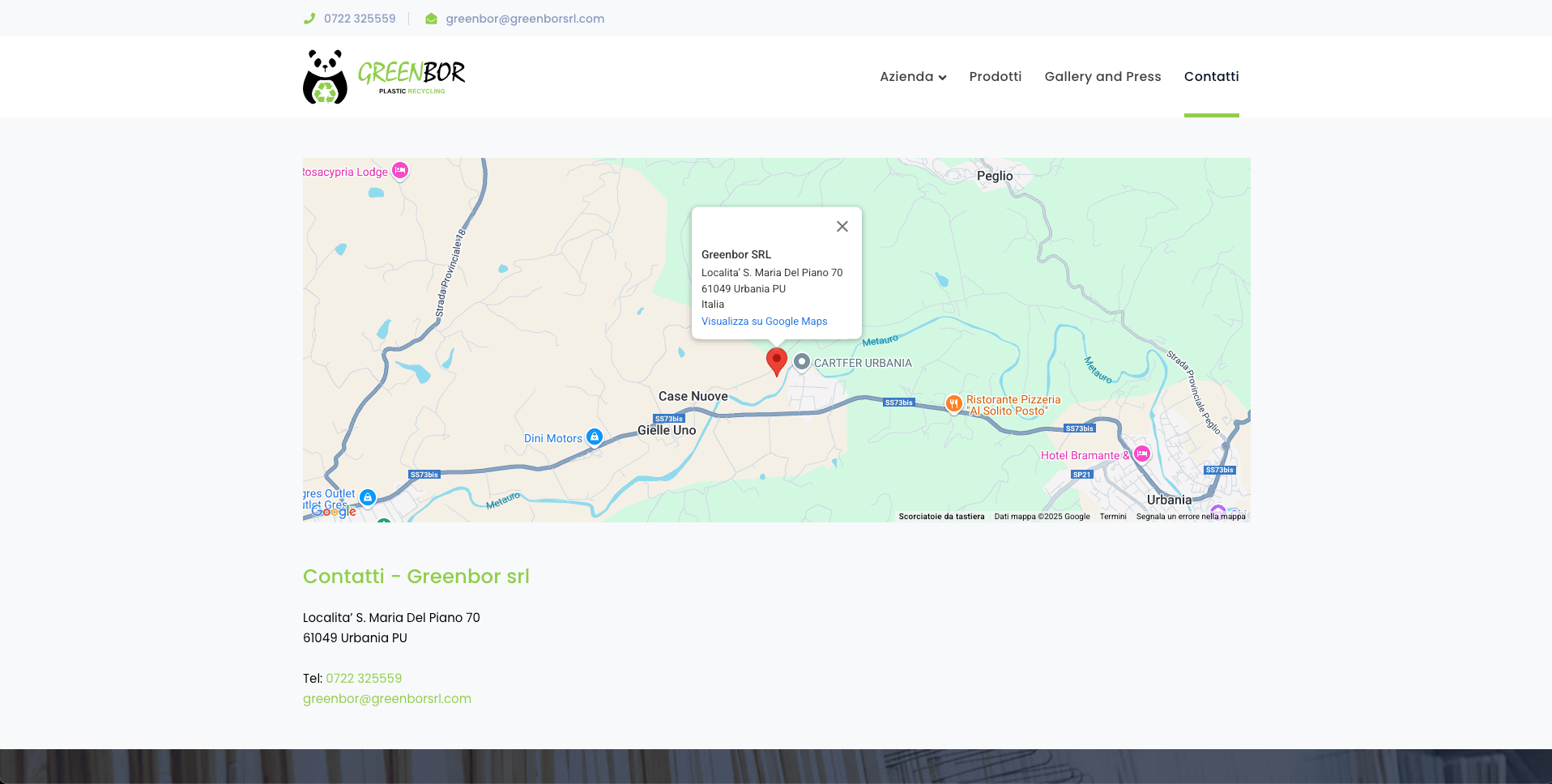Click the Hotel Bramante map label
Image resolution: width=1552 pixels, height=784 pixels.
(1085, 455)
